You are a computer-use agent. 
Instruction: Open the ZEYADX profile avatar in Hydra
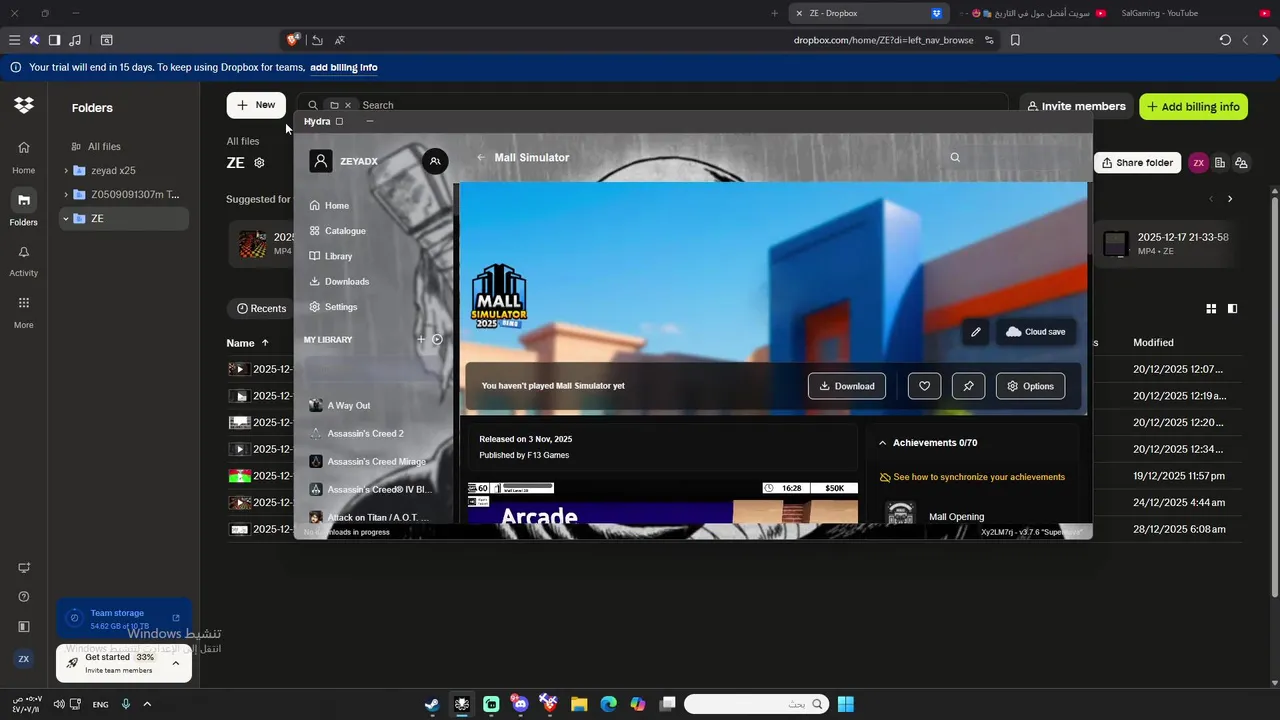click(320, 161)
